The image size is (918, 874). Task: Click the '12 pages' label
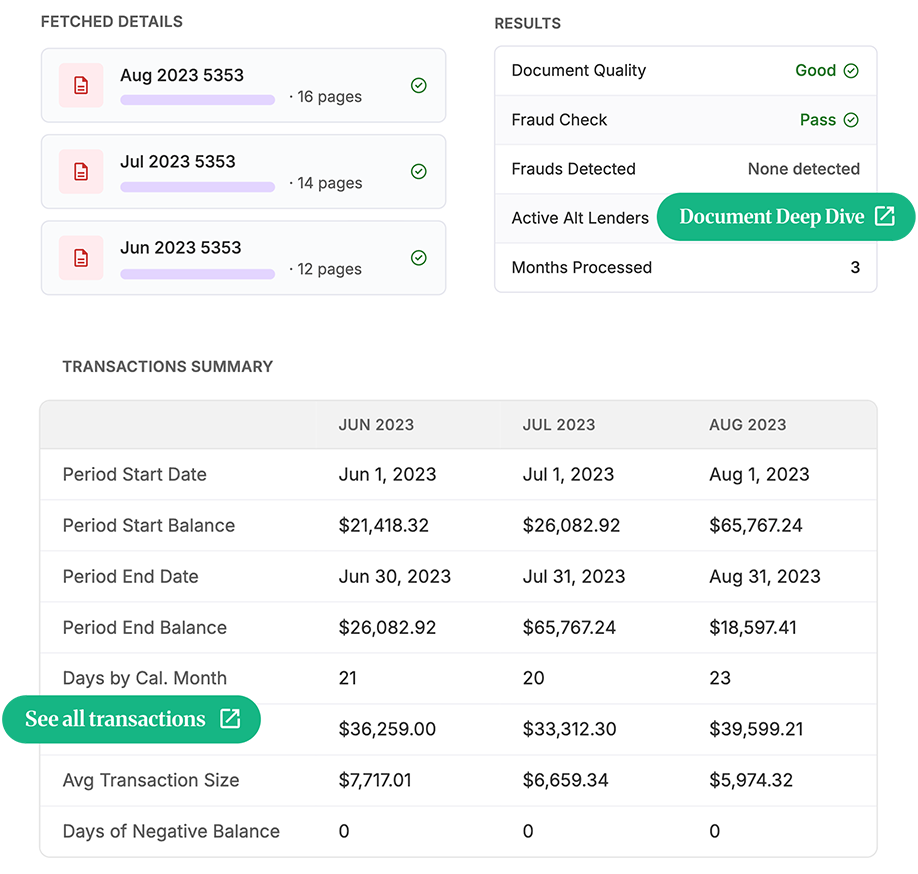click(x=329, y=269)
